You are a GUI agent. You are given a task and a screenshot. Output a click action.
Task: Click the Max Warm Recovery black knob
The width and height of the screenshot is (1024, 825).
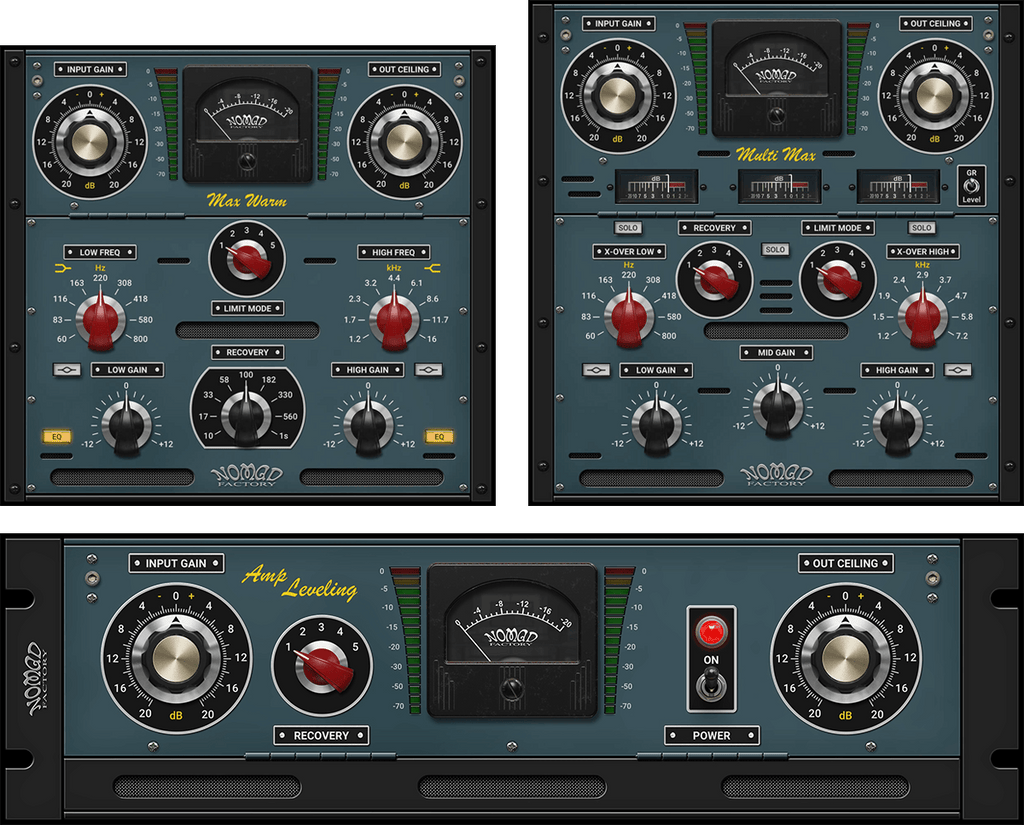tap(246, 415)
